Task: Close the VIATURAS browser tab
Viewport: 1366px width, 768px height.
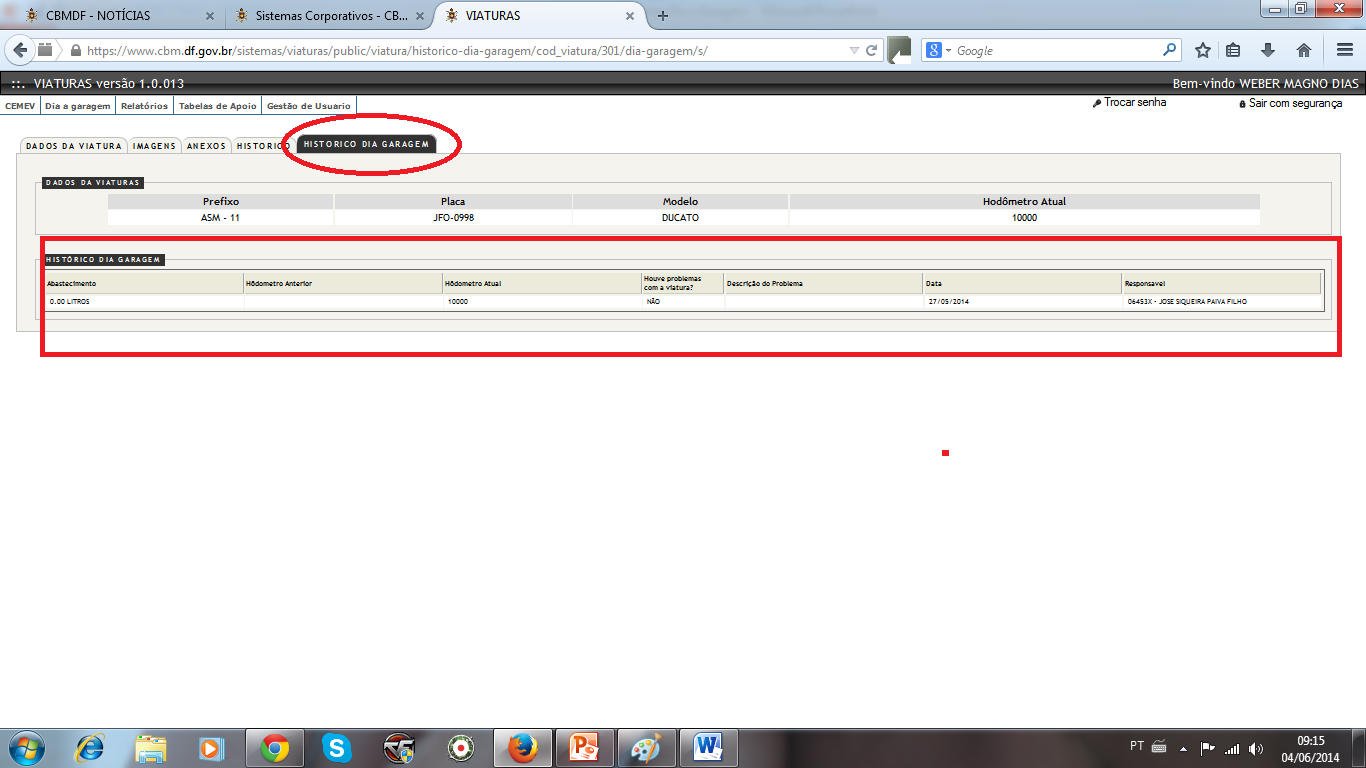Action: pyautogui.click(x=630, y=16)
